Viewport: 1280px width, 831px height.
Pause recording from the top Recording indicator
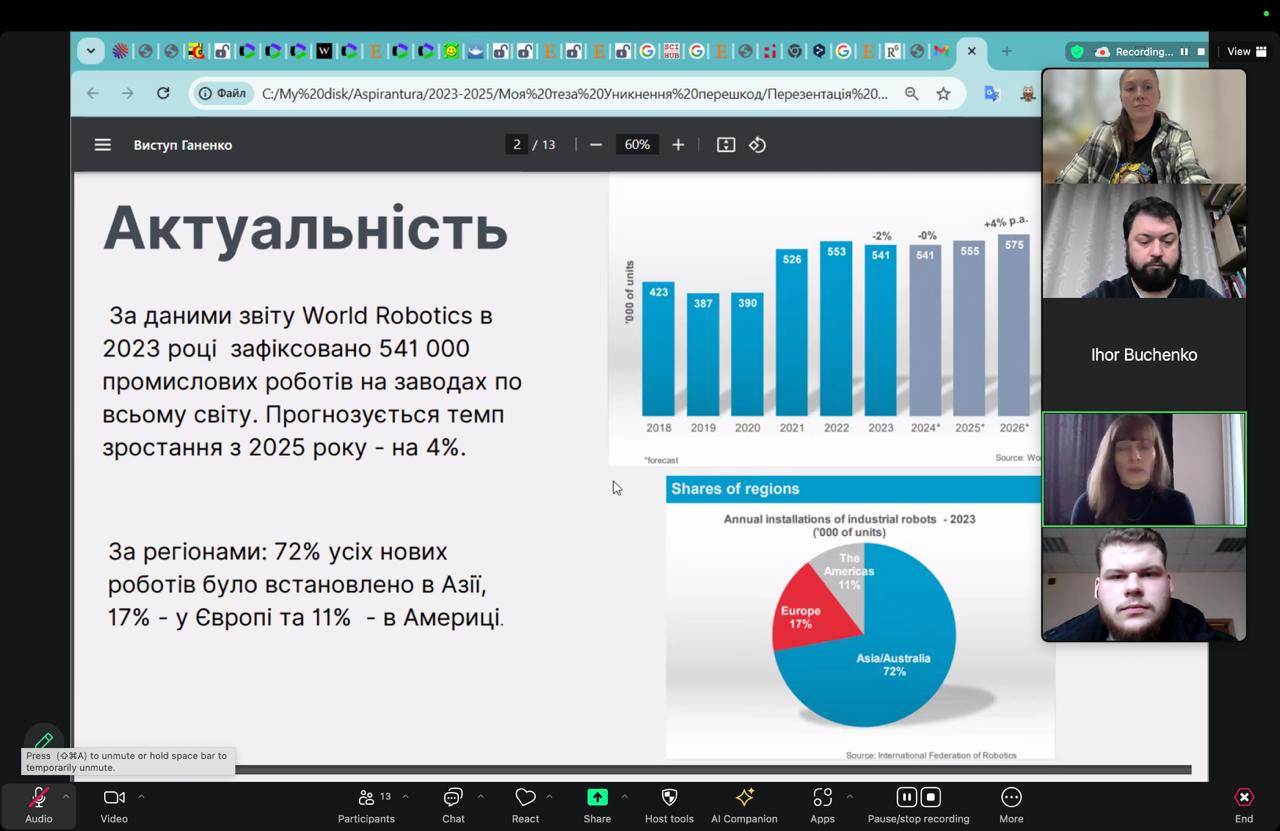tap(1184, 52)
